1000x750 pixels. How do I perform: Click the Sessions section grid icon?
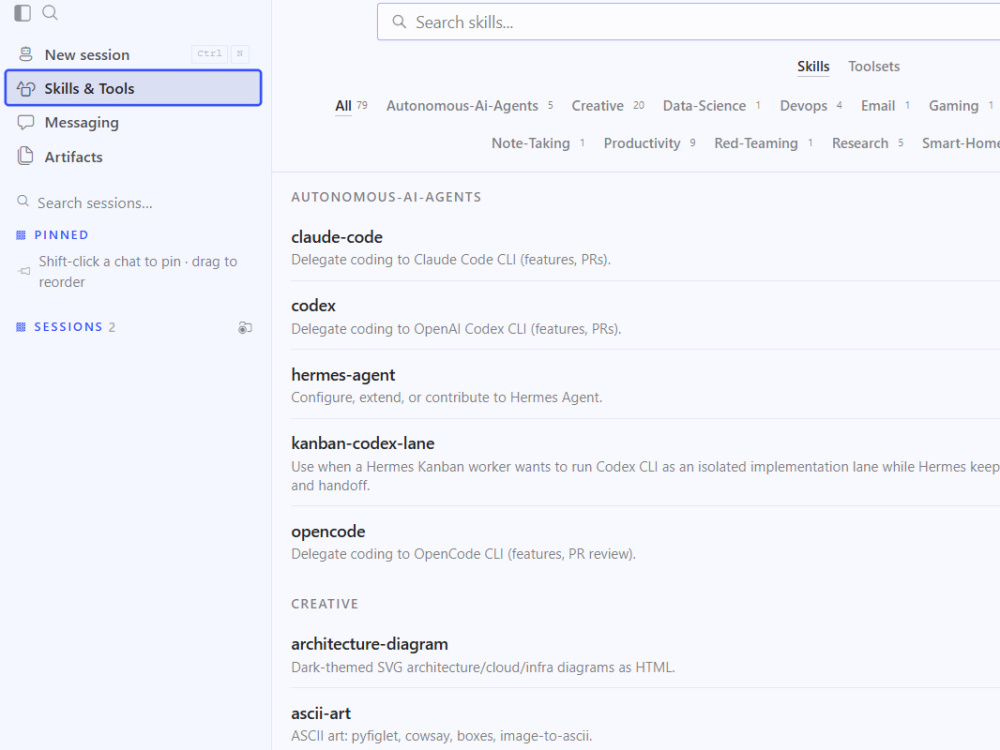21,327
